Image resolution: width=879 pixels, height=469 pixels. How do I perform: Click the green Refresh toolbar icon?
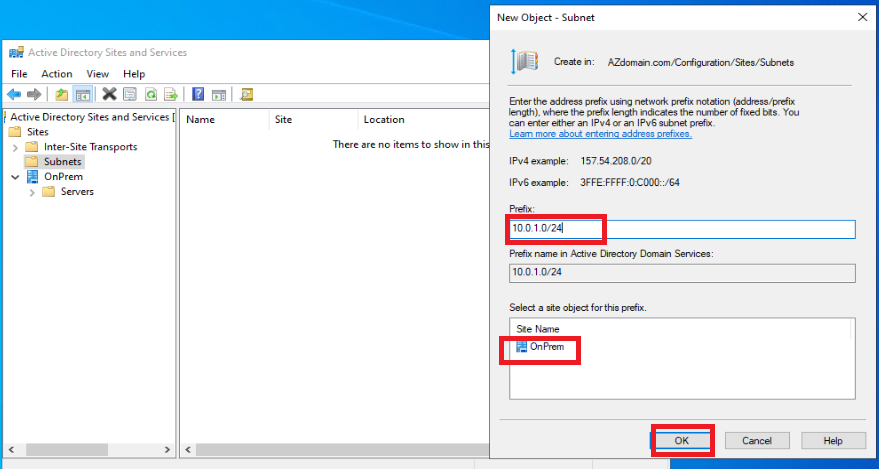151,94
